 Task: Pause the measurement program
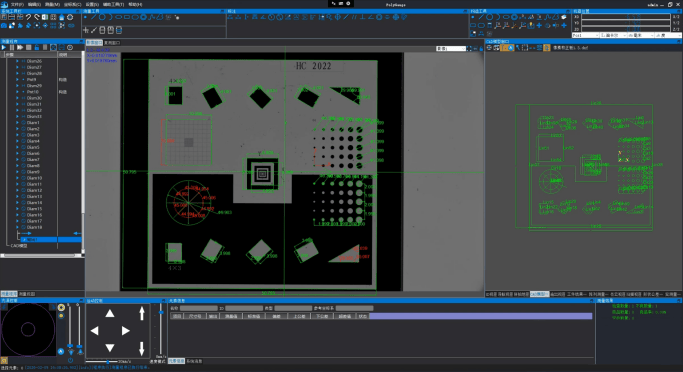[12, 47]
